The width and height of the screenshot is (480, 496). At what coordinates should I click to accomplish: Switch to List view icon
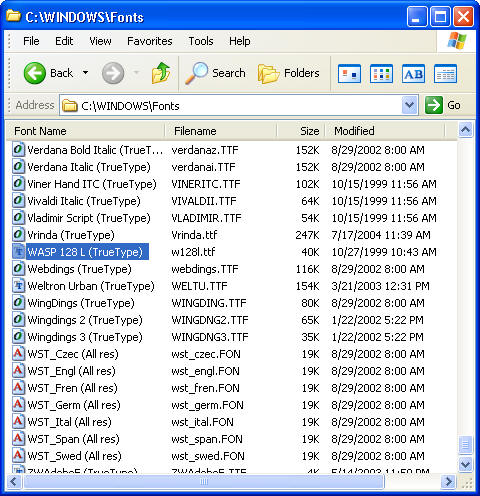381,74
